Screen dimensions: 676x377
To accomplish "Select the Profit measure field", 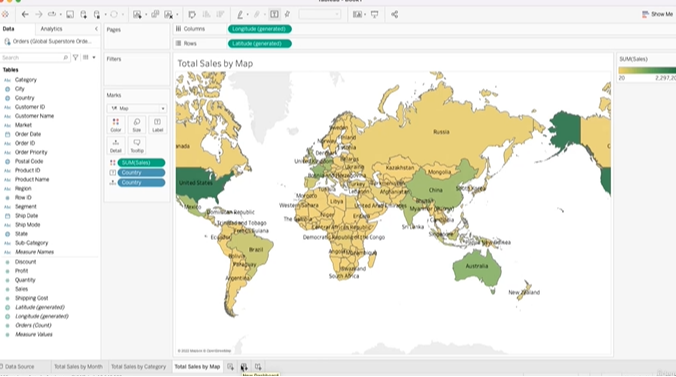I will [22, 271].
